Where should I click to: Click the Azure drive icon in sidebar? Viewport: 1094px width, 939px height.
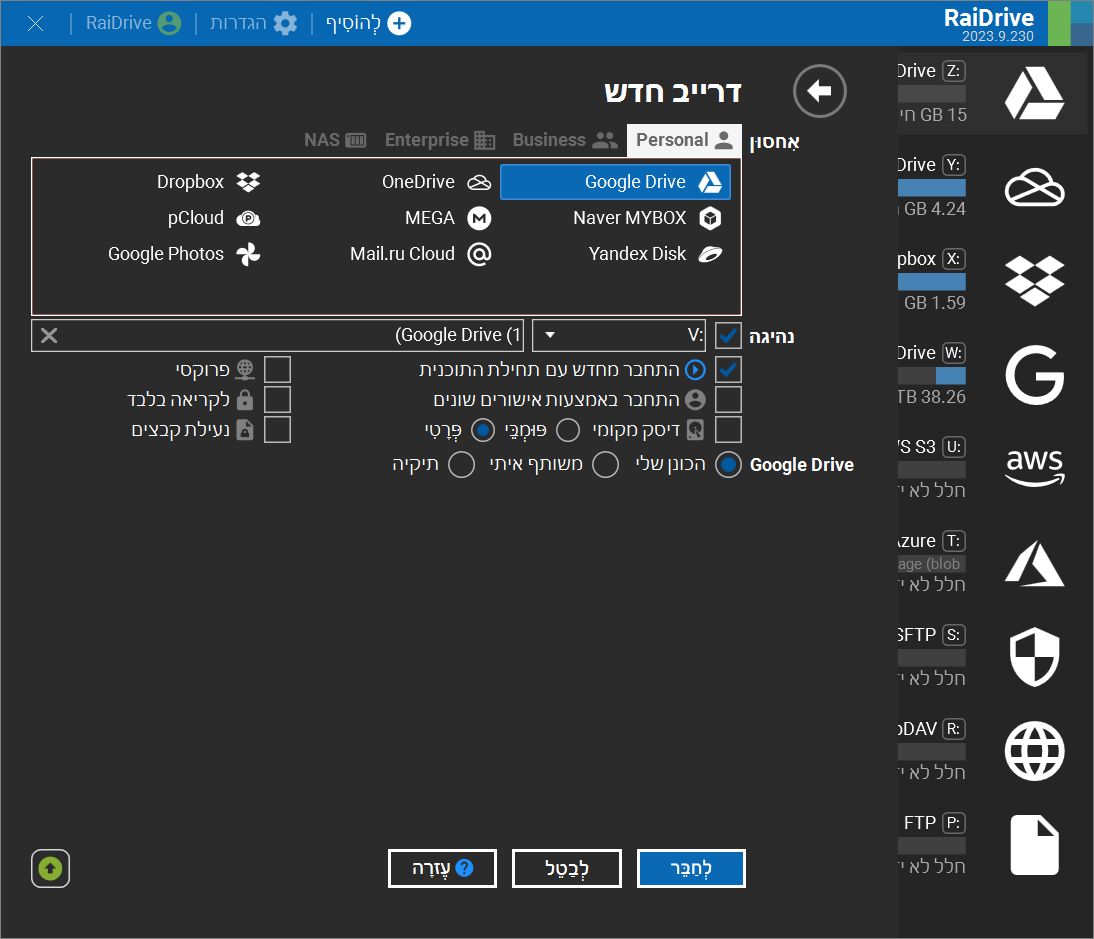pos(1034,560)
